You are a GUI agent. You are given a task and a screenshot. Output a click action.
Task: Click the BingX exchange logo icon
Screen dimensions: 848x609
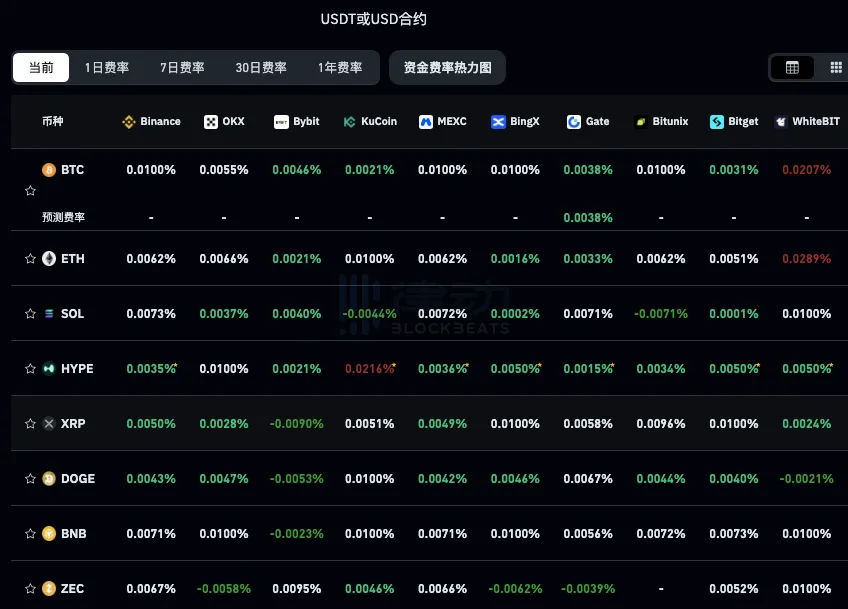(498, 122)
